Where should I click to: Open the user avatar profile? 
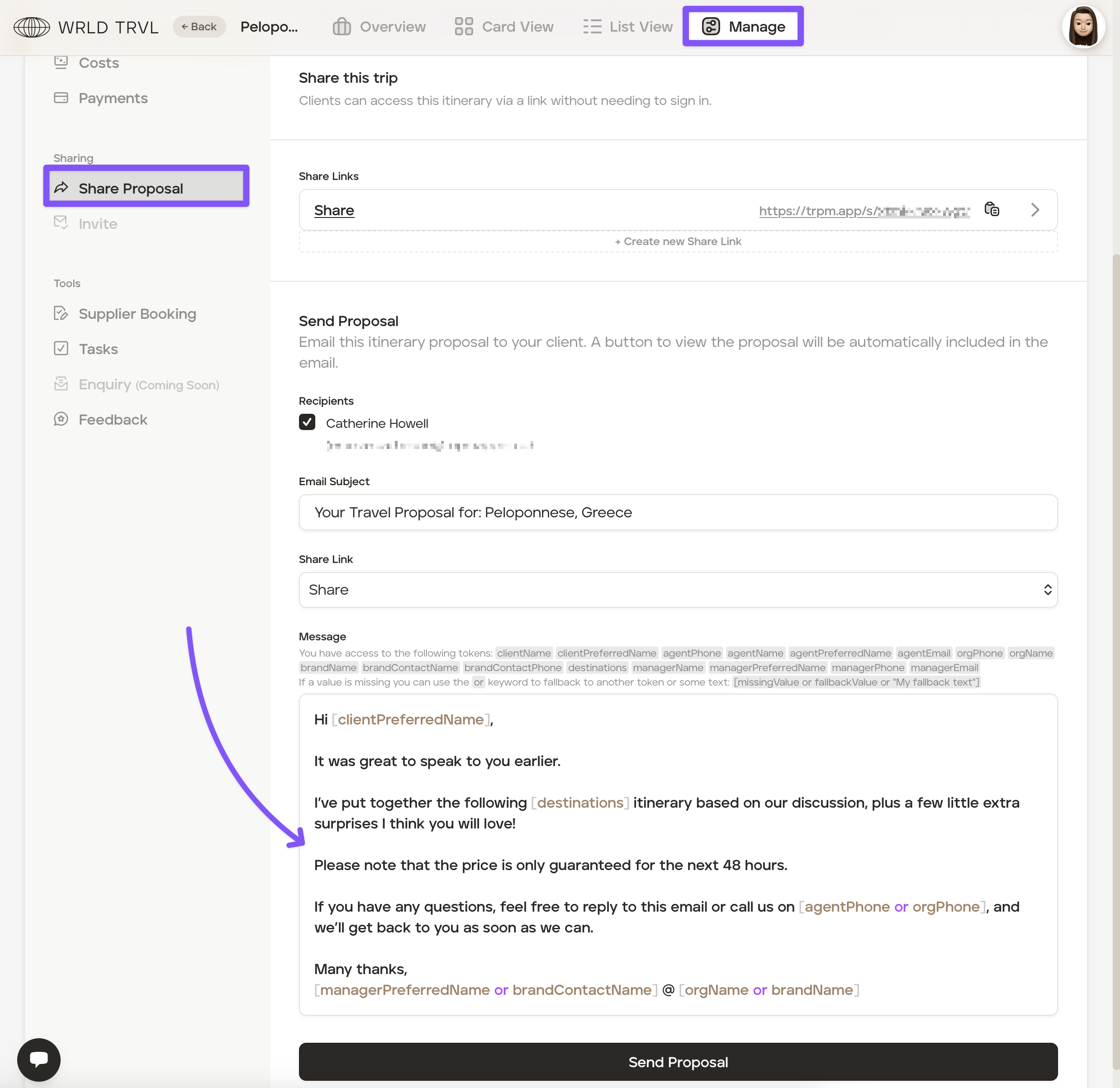point(1083,27)
